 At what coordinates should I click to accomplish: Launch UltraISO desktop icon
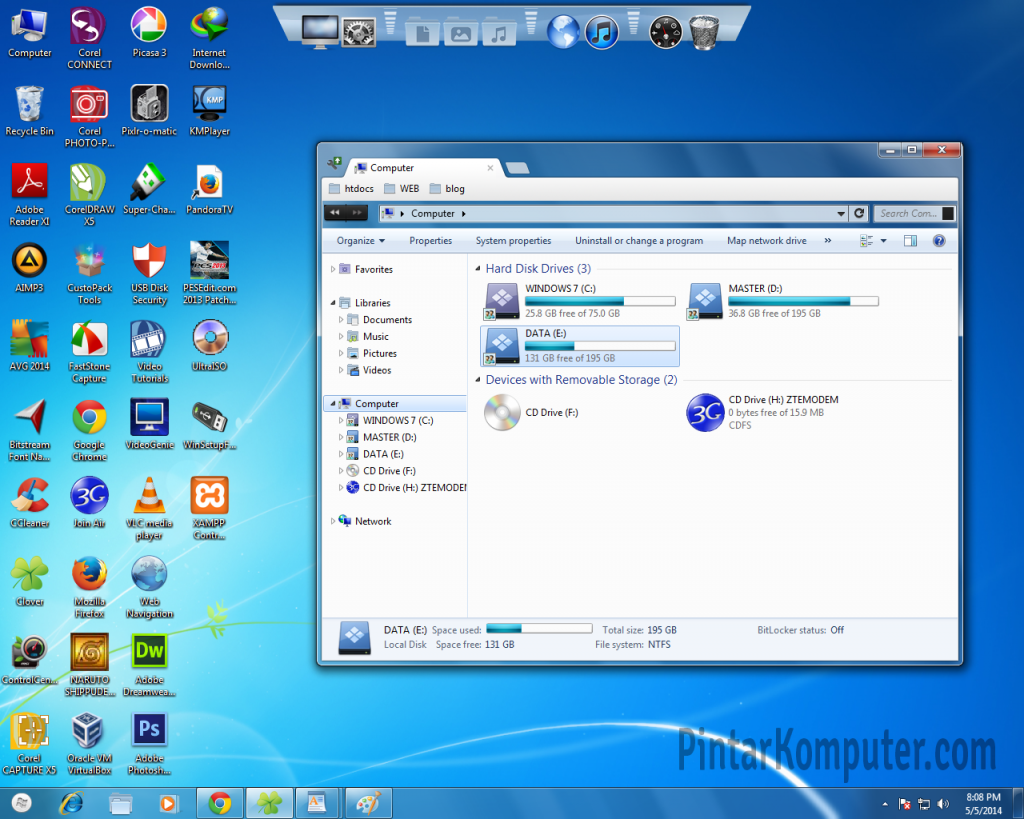[209, 346]
